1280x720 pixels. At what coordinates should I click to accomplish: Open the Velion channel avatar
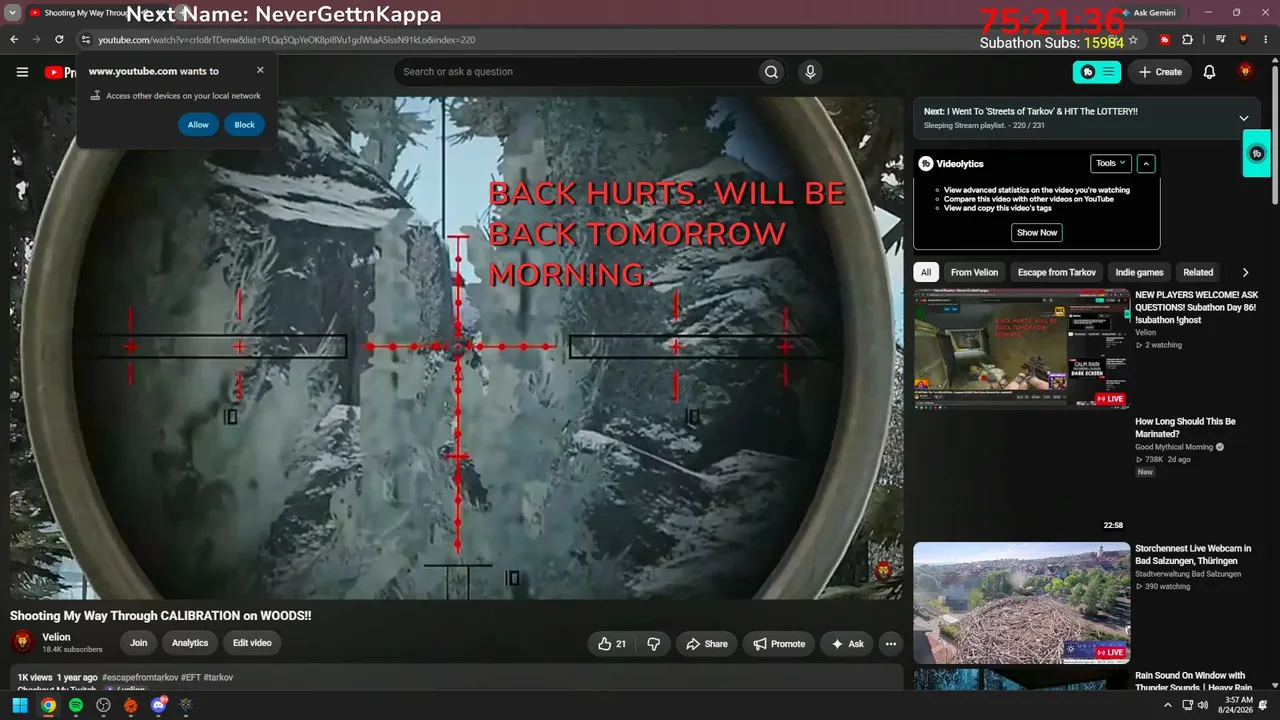coord(23,643)
